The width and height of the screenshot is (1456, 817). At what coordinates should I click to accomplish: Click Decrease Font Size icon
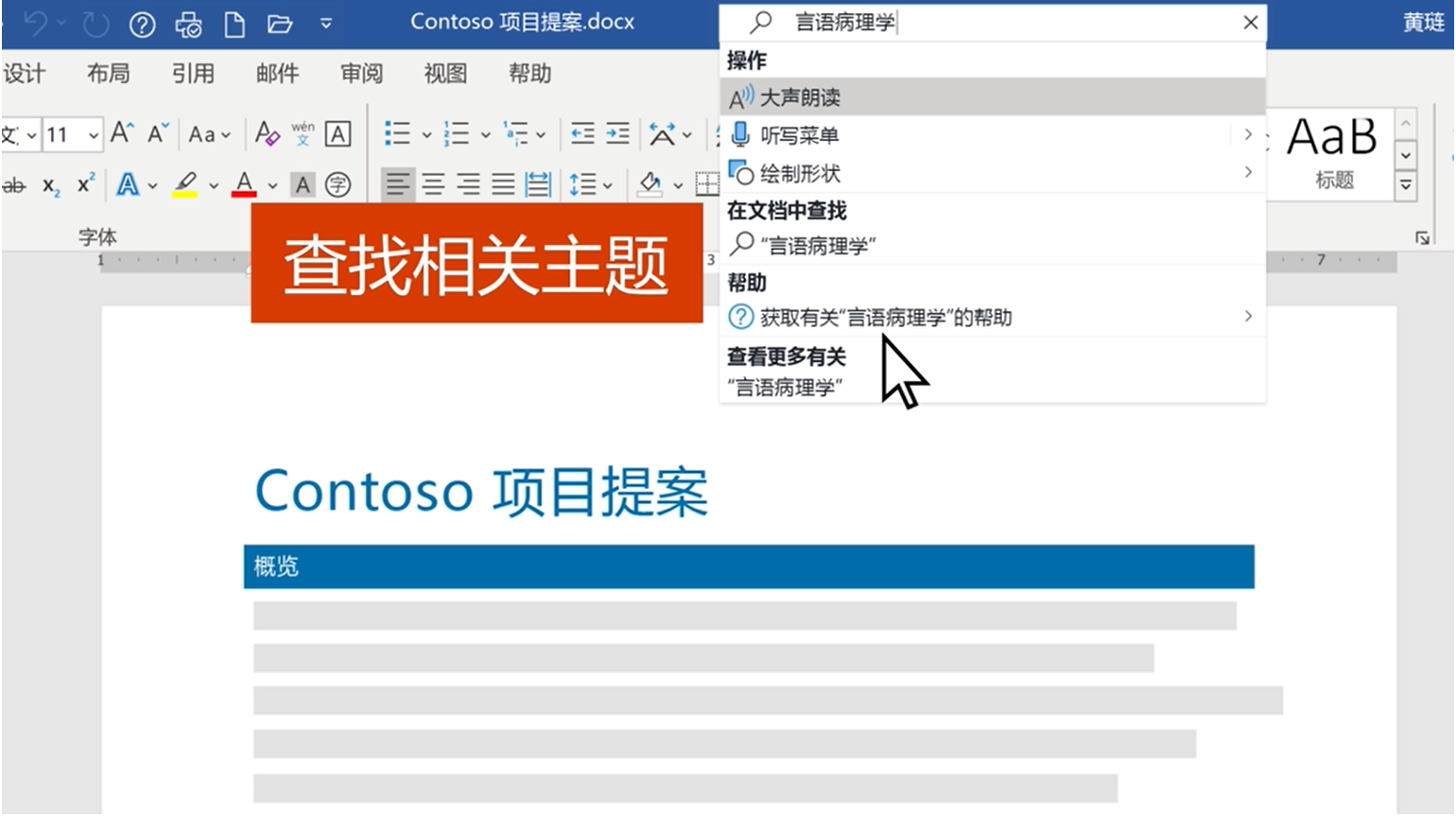(x=158, y=133)
